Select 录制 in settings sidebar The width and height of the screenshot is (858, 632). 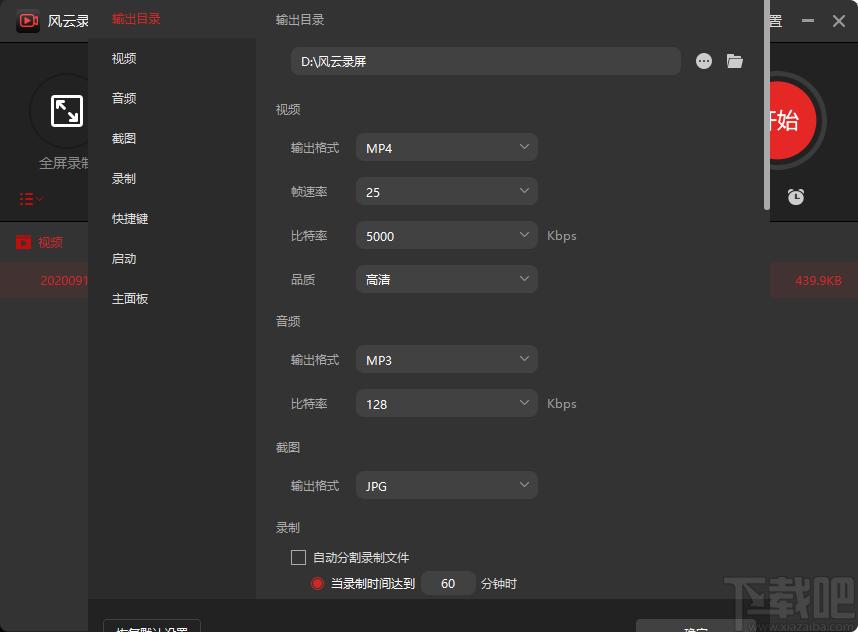[x=124, y=178]
